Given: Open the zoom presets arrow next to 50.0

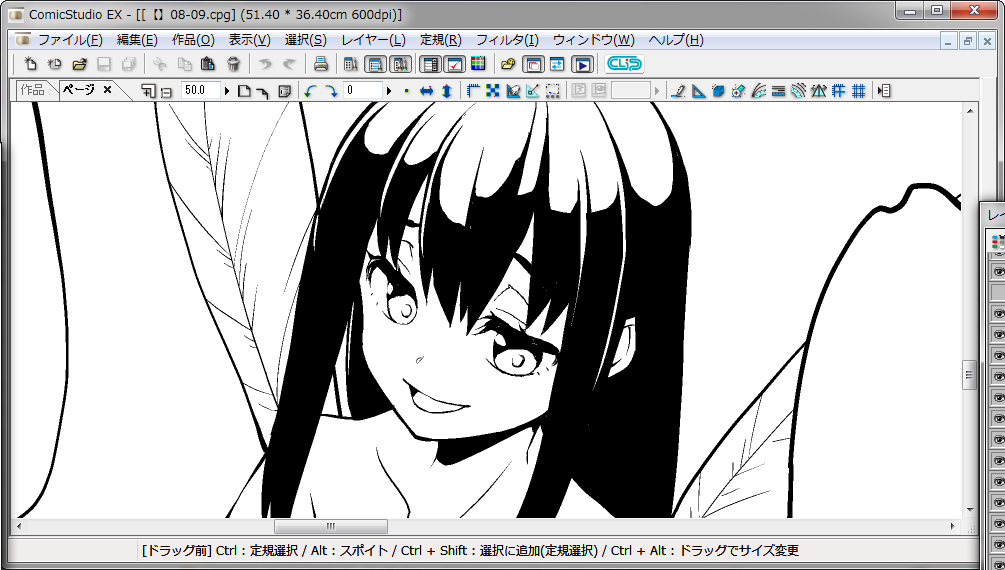Looking at the screenshot, I should pos(227,91).
